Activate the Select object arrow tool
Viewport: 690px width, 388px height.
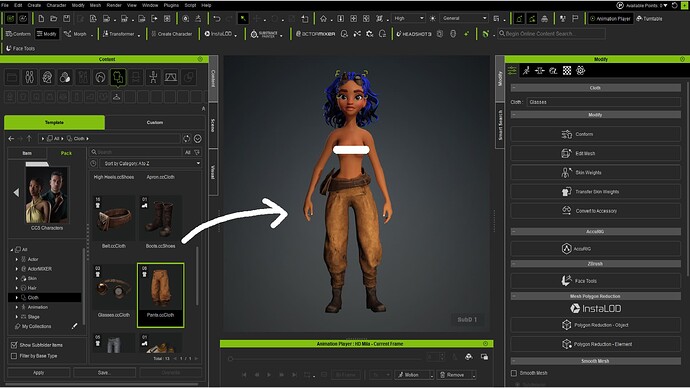(x=243, y=18)
